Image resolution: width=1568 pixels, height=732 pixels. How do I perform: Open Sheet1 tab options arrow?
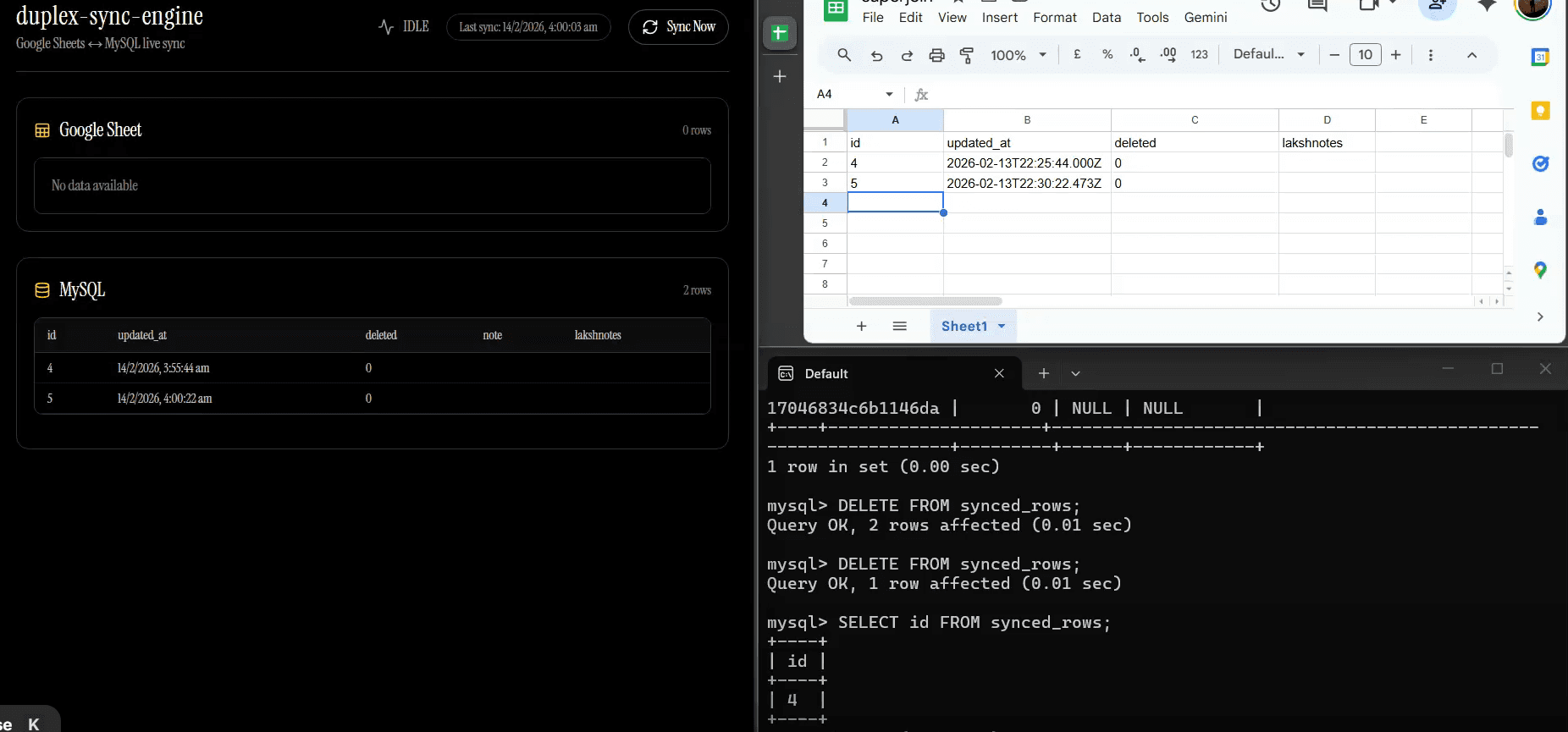pos(1002,326)
